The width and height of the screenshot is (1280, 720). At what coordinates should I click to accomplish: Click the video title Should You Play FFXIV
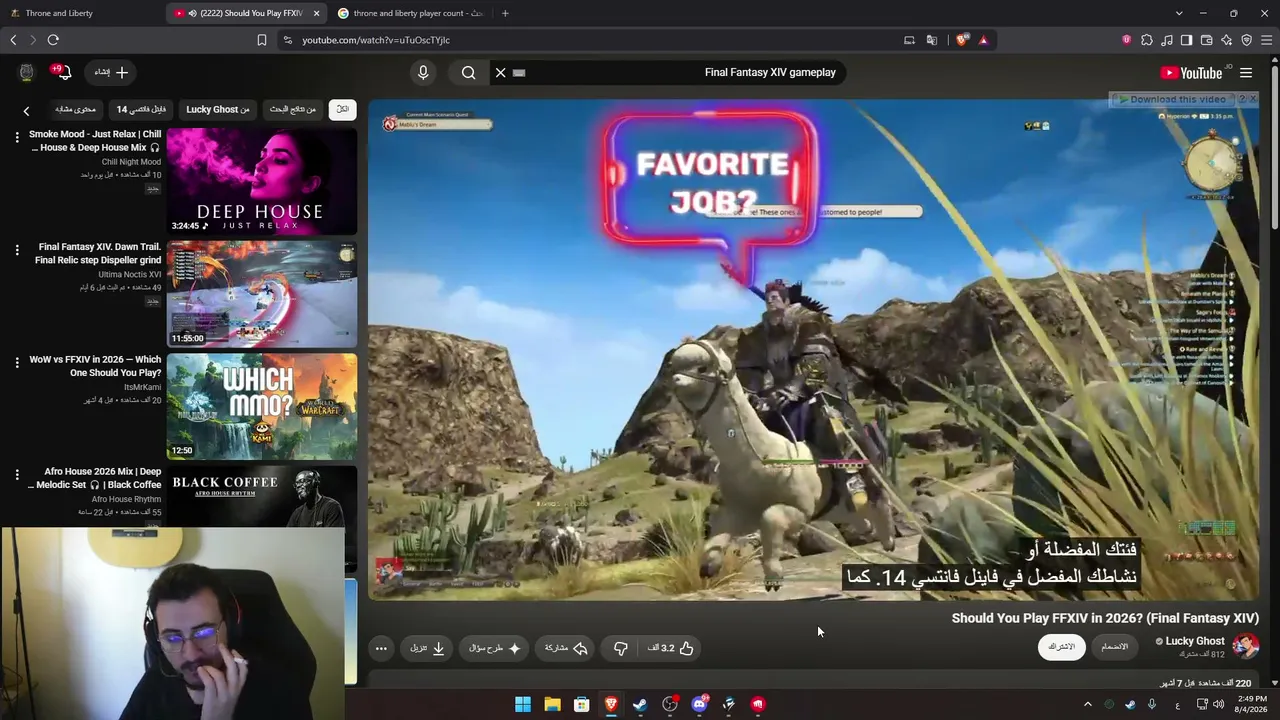click(x=1105, y=618)
